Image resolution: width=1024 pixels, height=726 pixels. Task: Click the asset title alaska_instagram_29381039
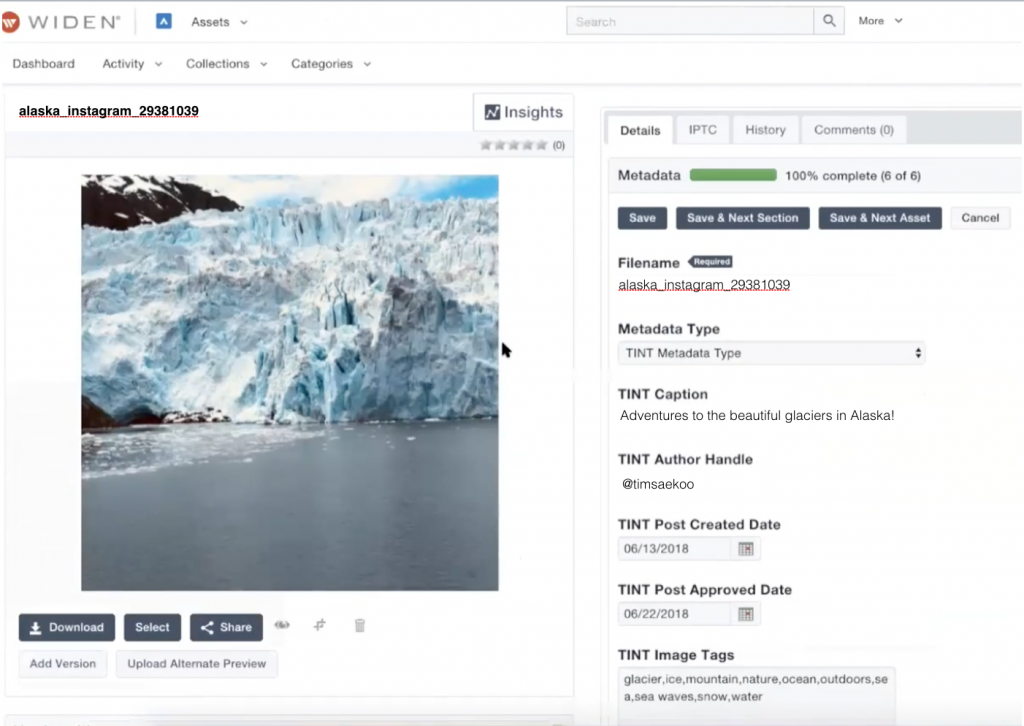tap(108, 111)
